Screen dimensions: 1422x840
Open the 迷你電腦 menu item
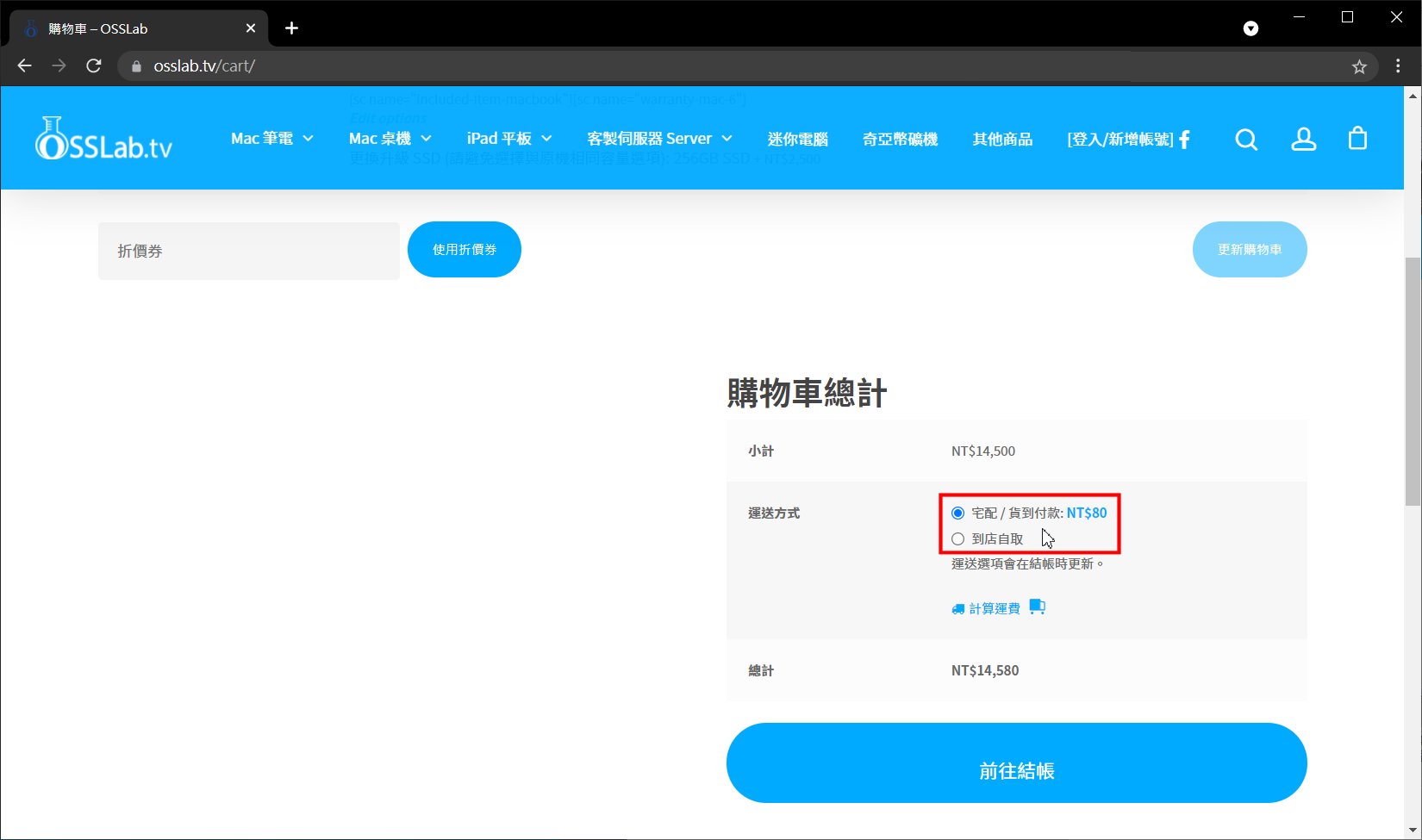tap(797, 139)
